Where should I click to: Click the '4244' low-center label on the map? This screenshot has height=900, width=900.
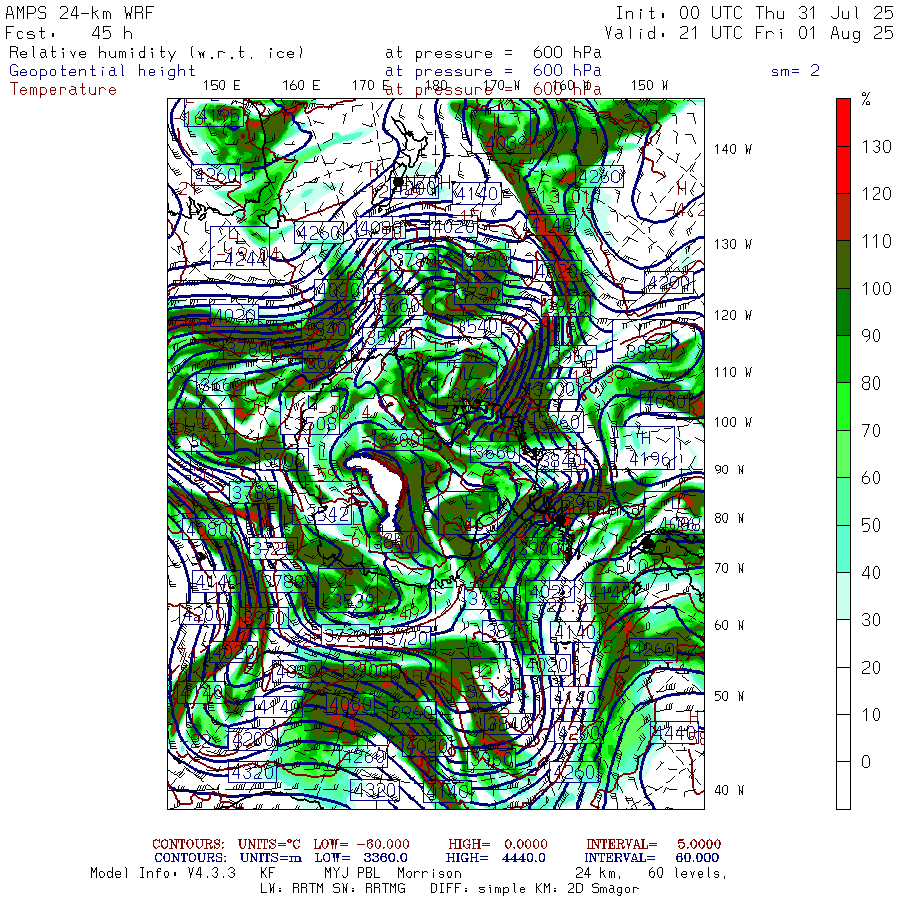pyautogui.click(x=245, y=258)
